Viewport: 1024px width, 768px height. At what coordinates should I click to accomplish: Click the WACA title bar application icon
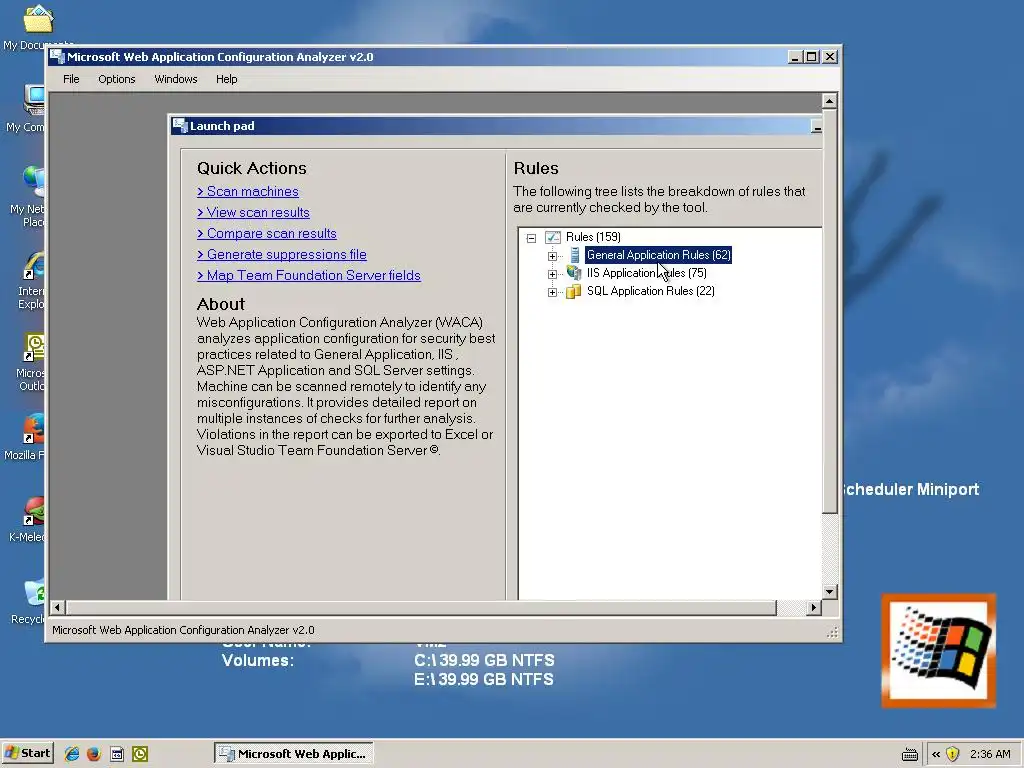click(x=57, y=57)
